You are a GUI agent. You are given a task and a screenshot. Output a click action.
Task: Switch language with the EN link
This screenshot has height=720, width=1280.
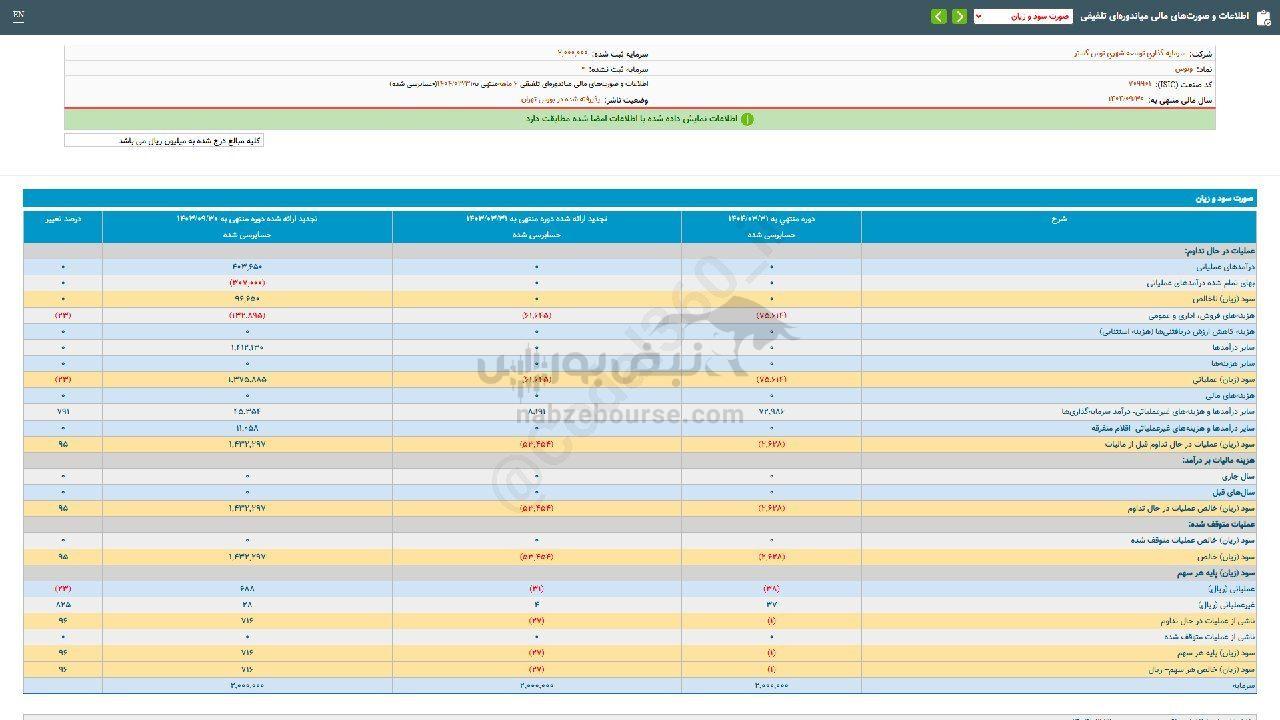(18, 16)
